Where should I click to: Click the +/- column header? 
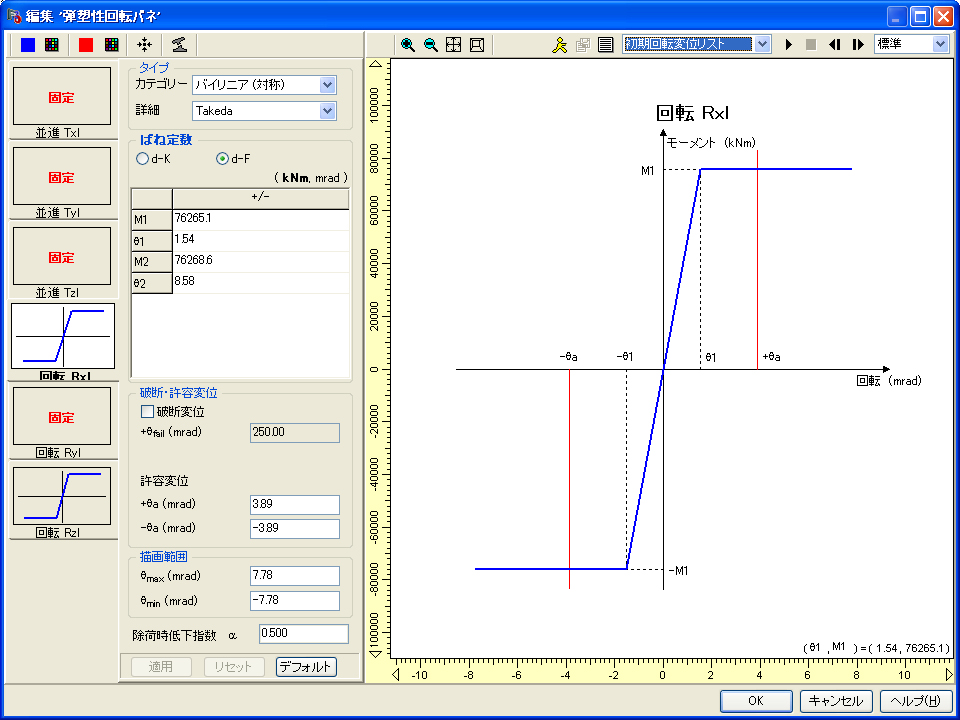[261, 199]
